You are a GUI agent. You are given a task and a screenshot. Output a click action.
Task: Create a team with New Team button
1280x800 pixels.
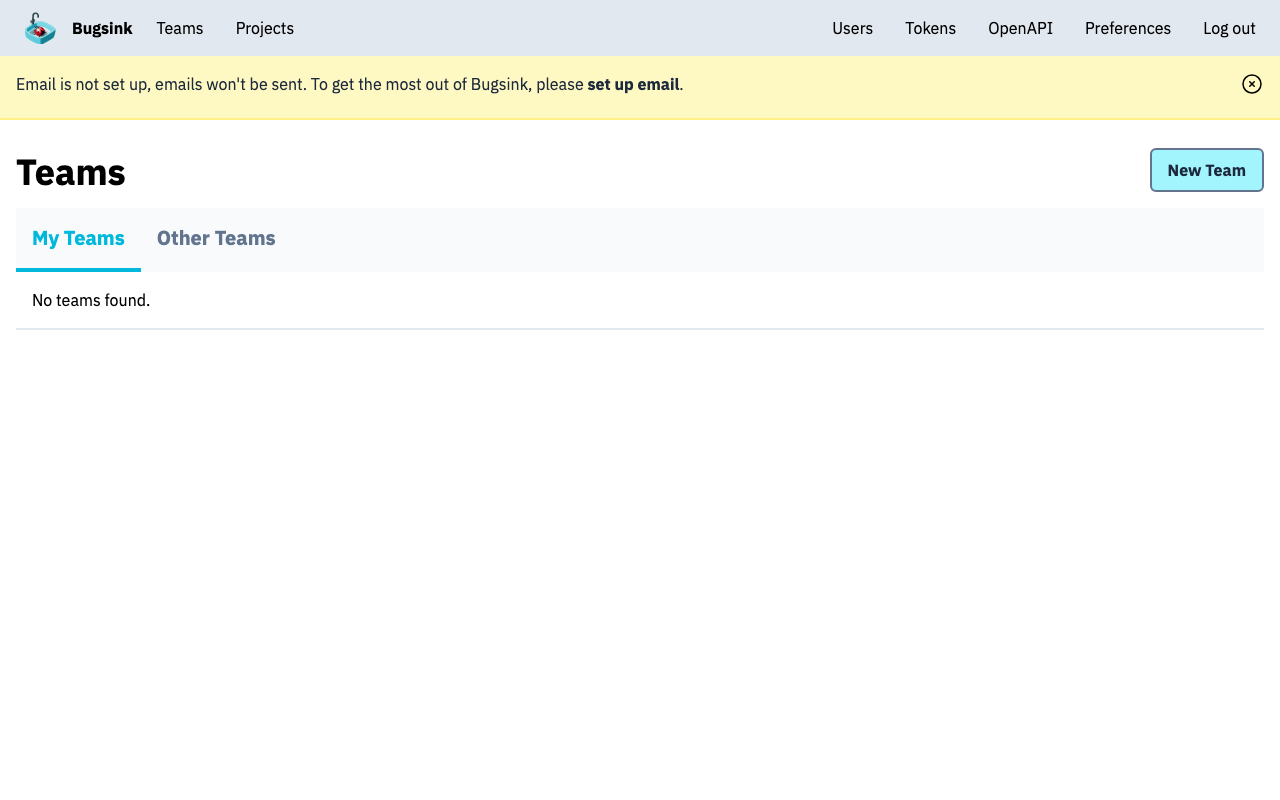[1206, 170]
